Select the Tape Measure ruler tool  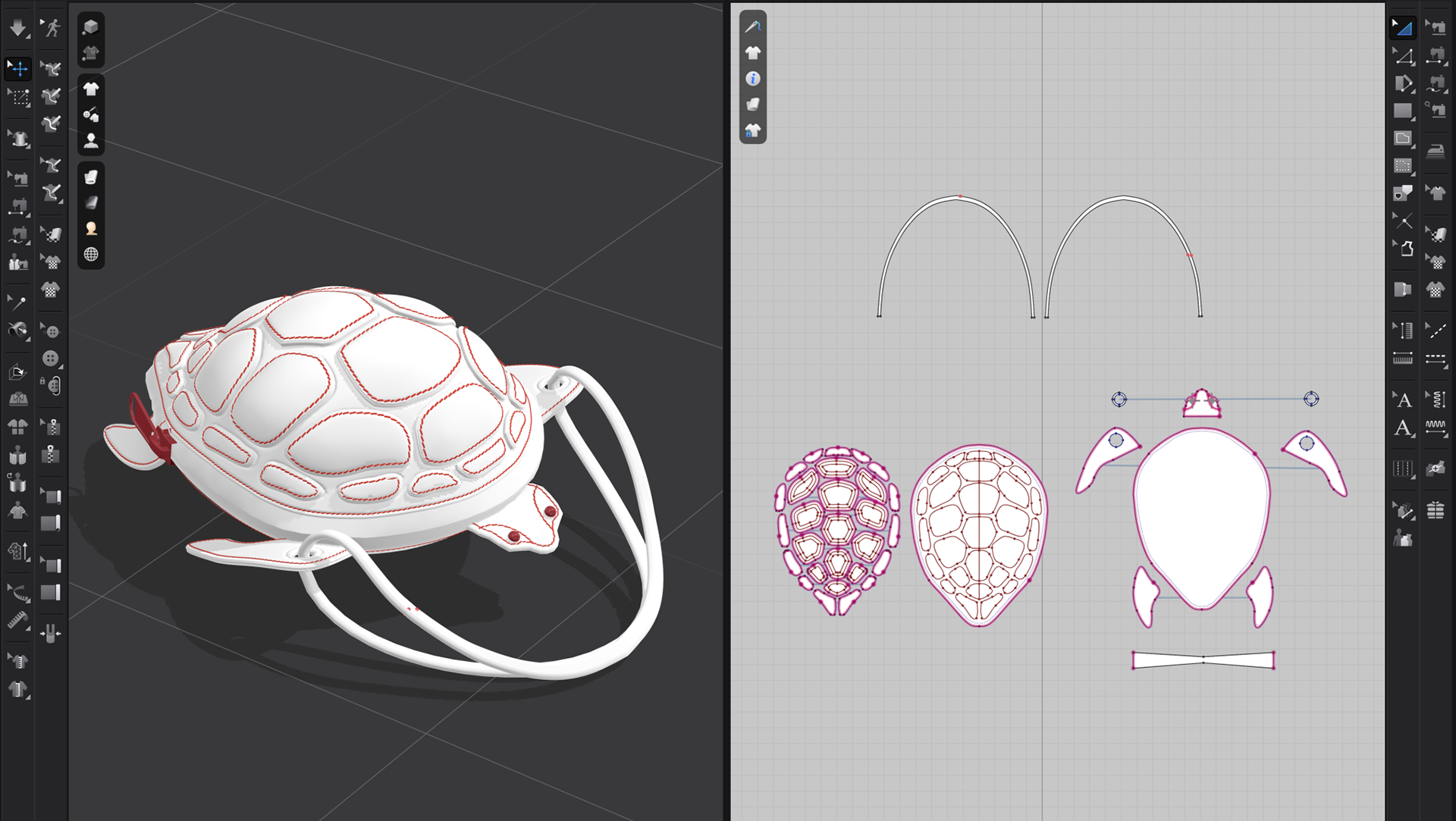point(17,622)
